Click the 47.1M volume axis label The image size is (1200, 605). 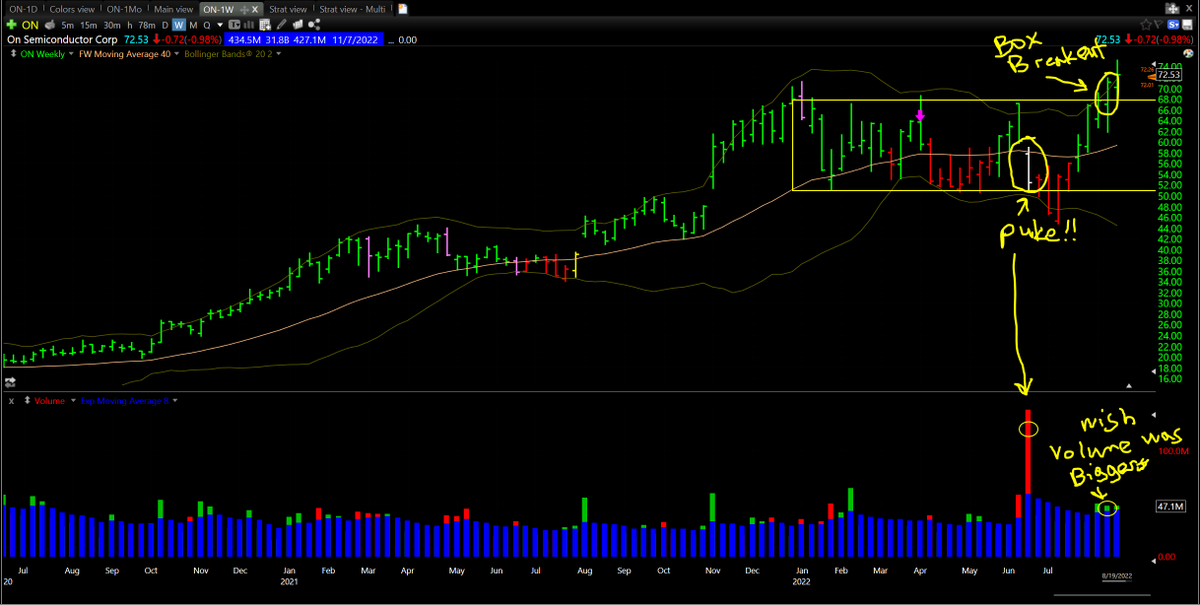(x=1169, y=507)
